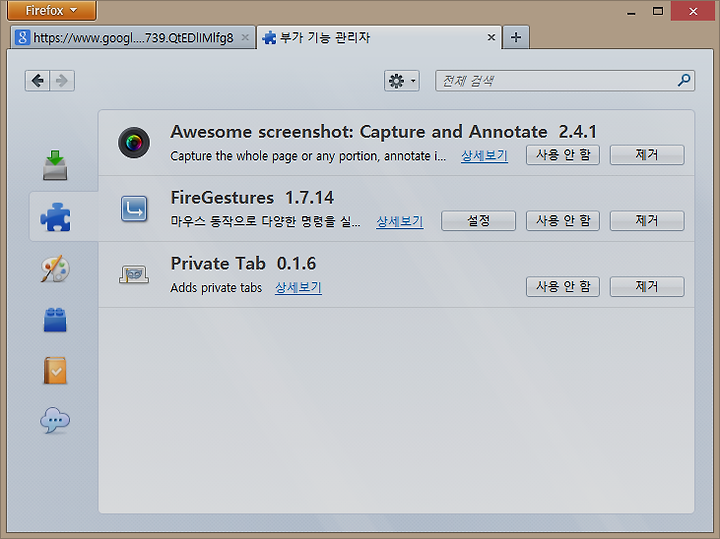Select the Extensions puzzle piece category
This screenshot has height=539, width=720.
pos(55,217)
